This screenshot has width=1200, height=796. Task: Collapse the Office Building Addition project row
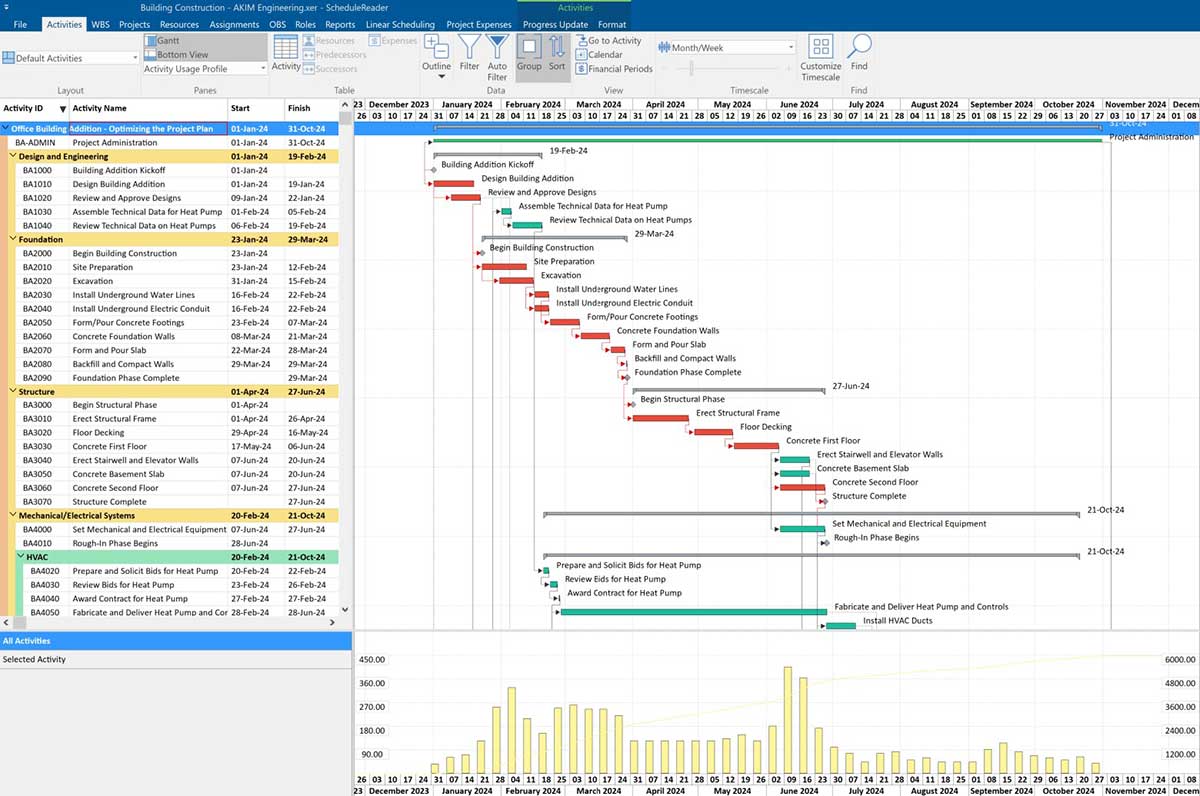click(x=5, y=128)
